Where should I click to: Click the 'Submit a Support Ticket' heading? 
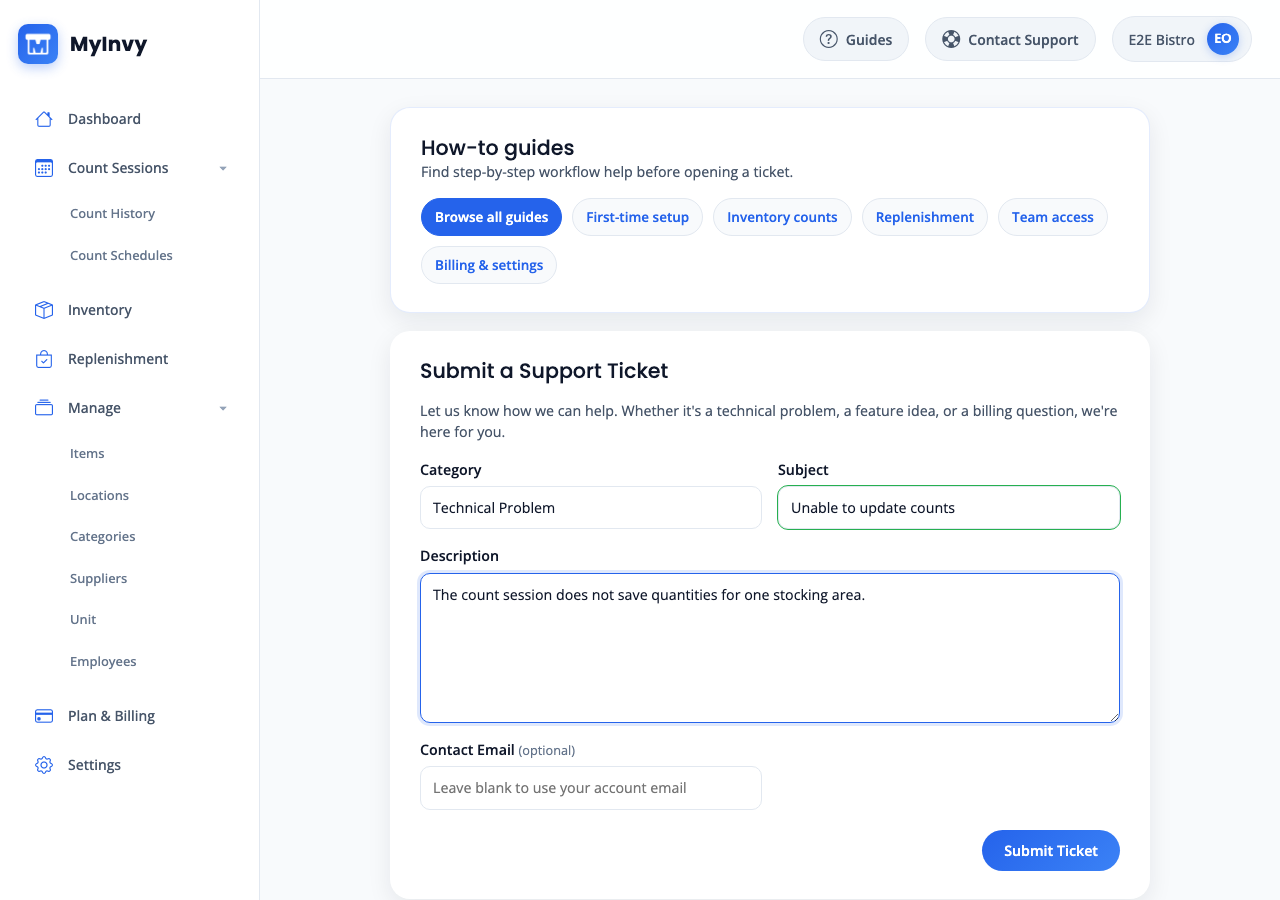pos(544,371)
